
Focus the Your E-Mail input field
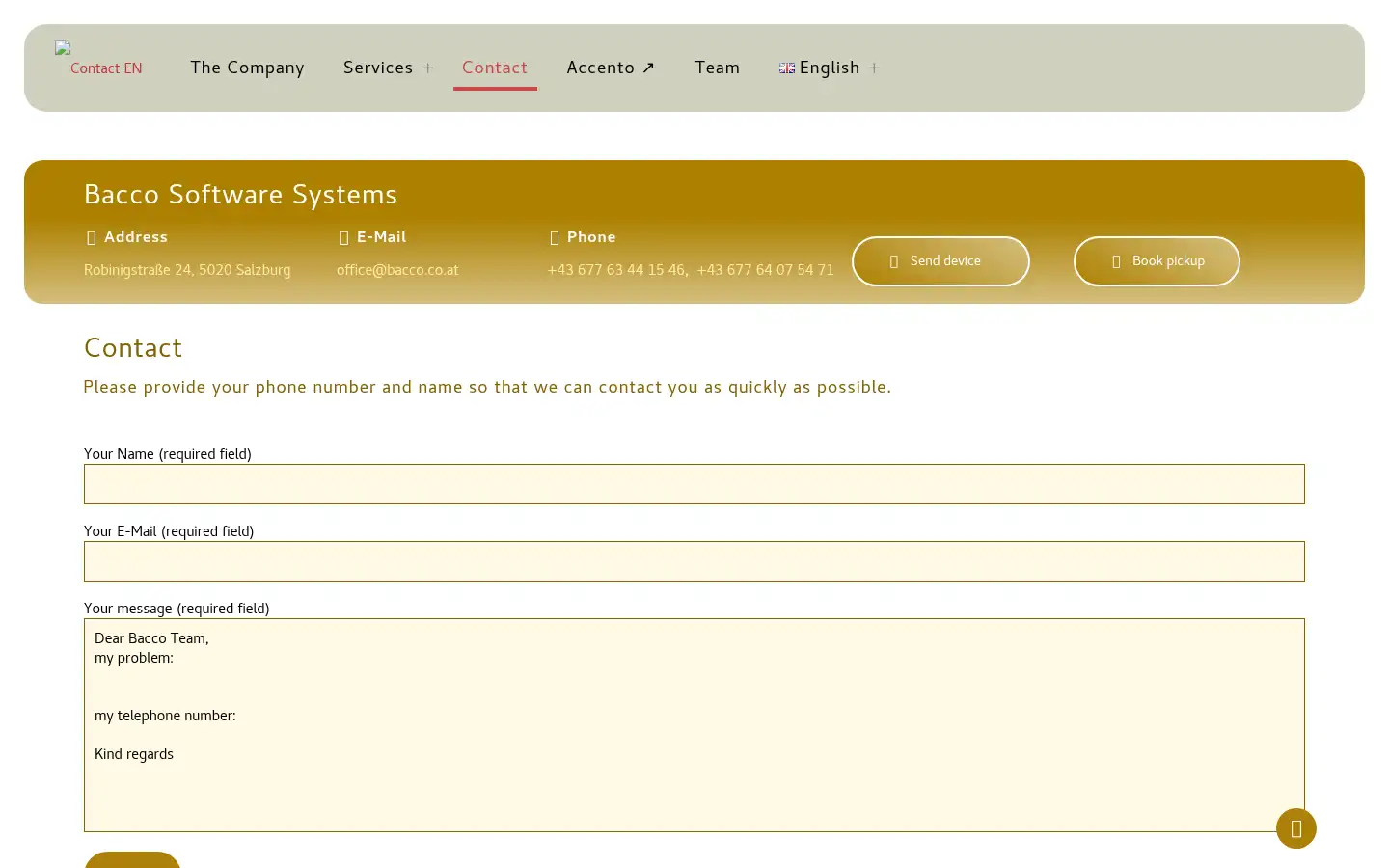694,561
